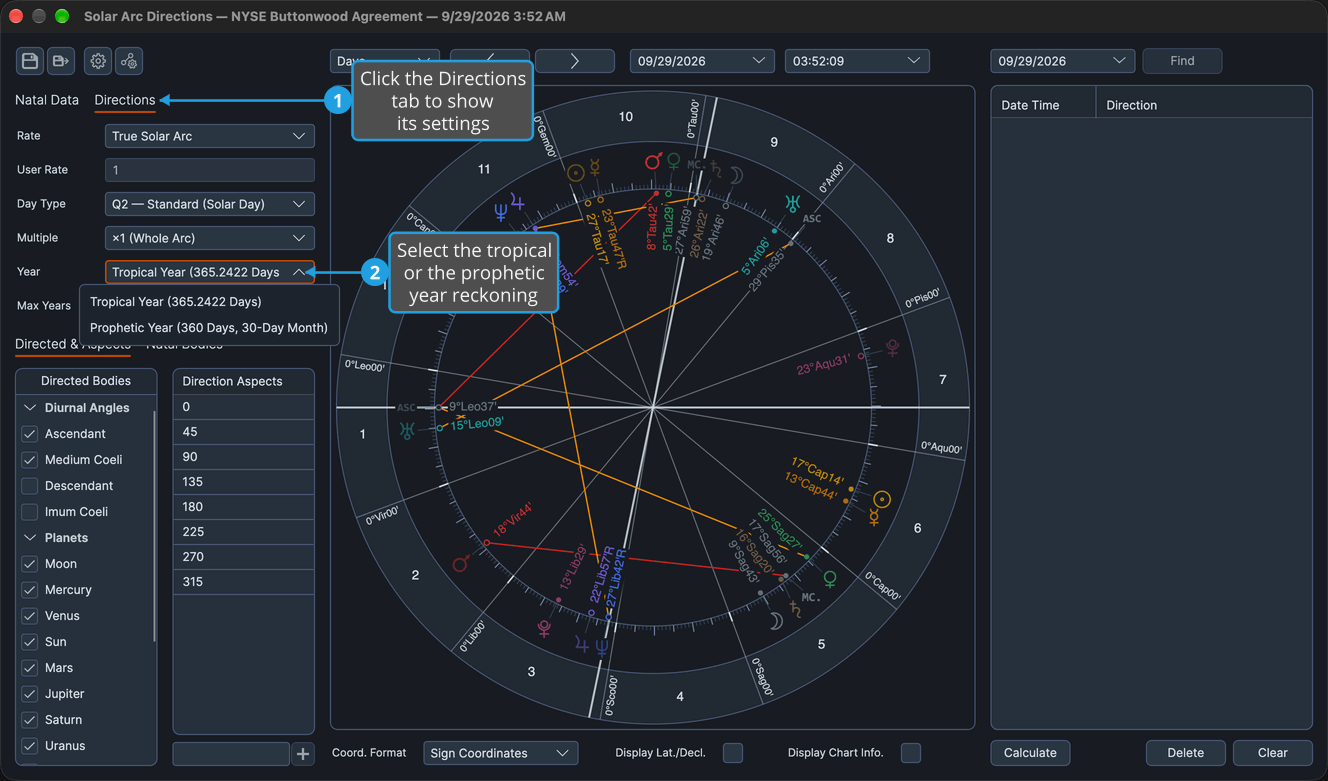The height and width of the screenshot is (781, 1328).
Task: Open the chart date dropdown 09/29/2026
Action: pos(702,61)
